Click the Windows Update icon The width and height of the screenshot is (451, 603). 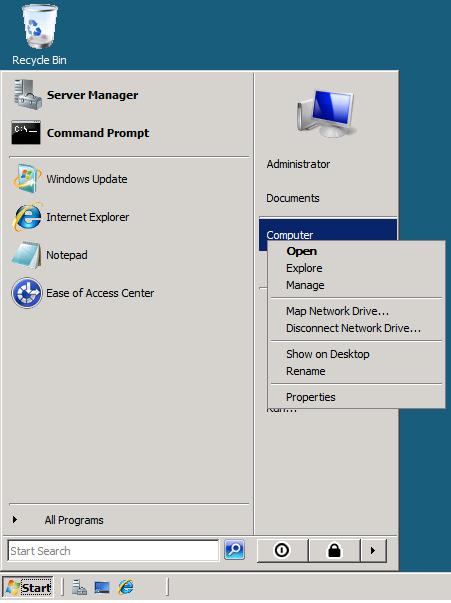(x=26, y=178)
